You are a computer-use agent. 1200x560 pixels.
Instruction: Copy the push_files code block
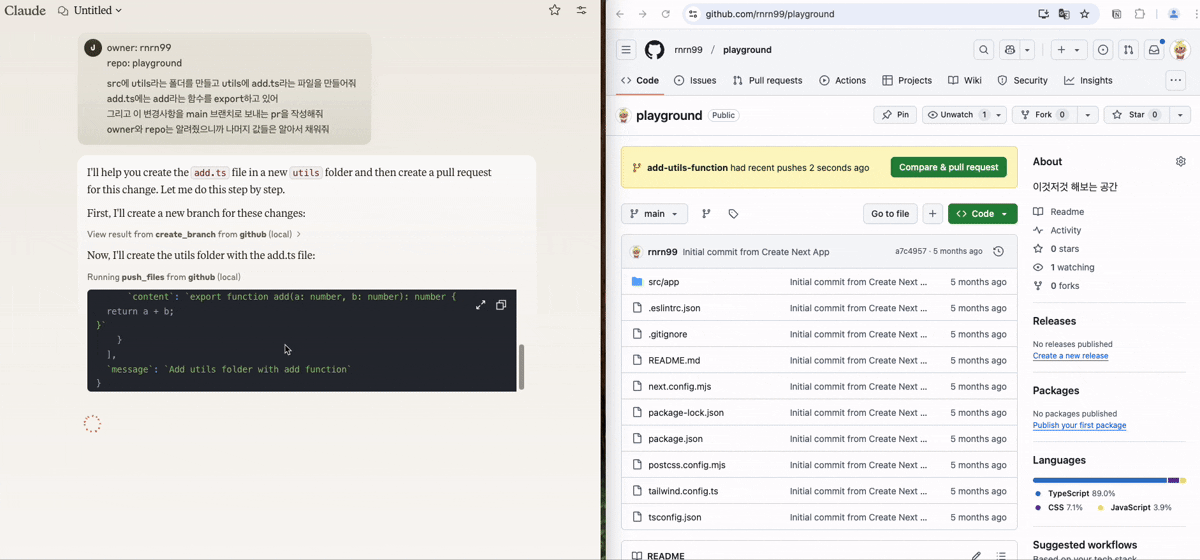[x=501, y=305]
